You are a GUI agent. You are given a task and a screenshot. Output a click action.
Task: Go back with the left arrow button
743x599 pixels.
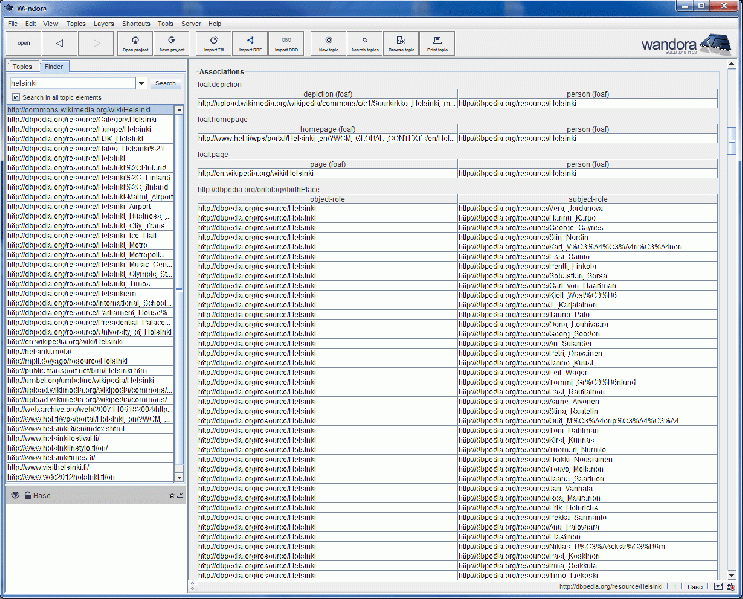(59, 43)
